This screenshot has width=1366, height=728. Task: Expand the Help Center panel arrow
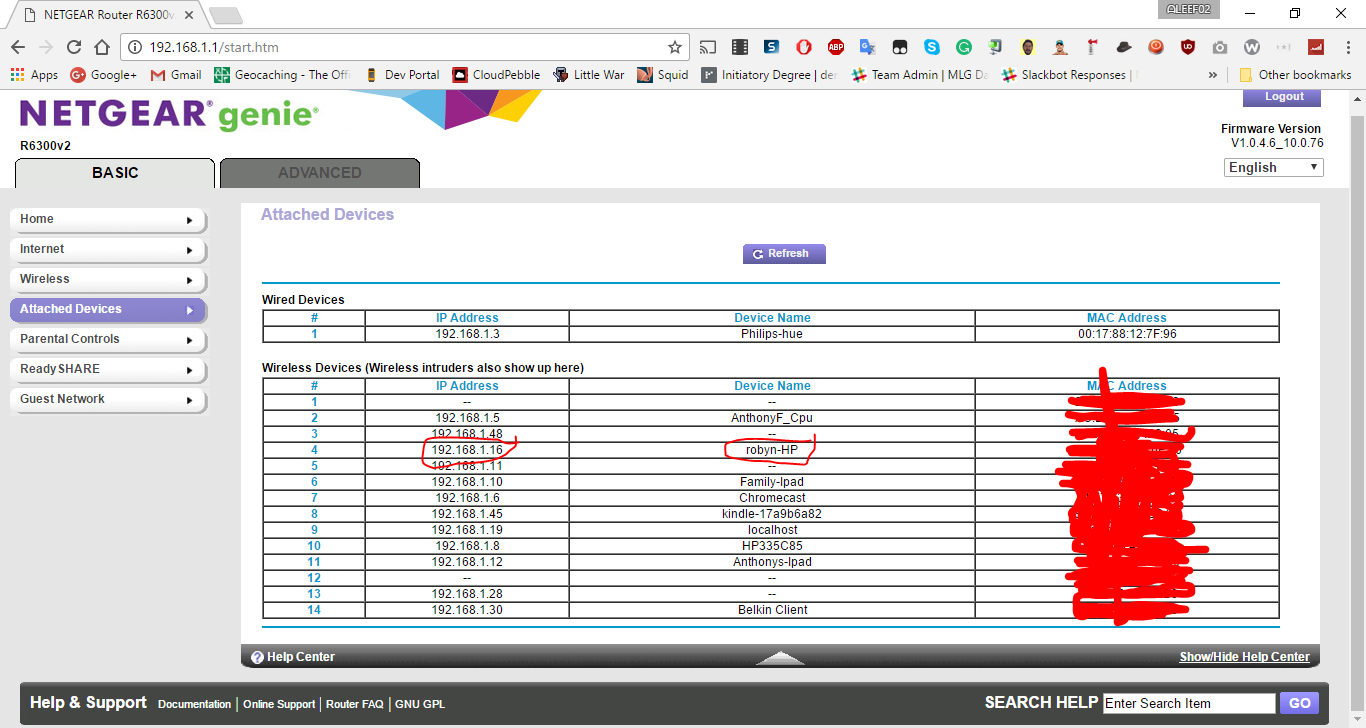[x=780, y=657]
